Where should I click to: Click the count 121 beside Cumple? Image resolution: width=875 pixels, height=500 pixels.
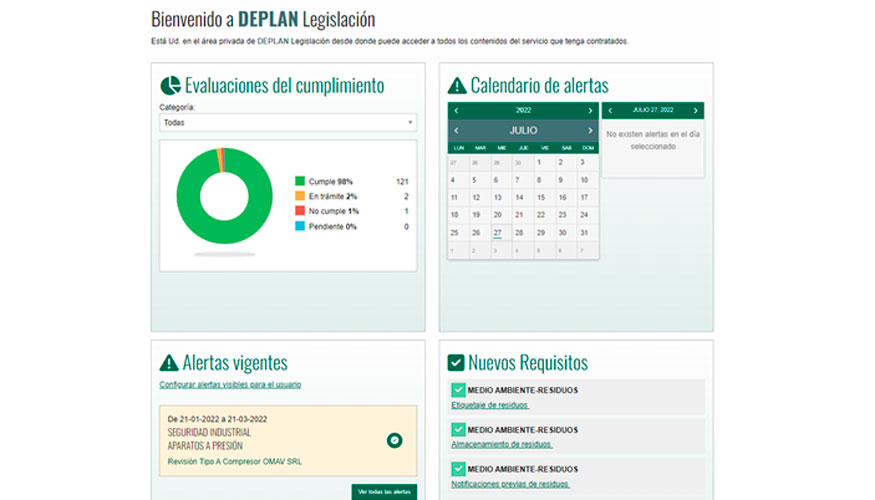[402, 181]
